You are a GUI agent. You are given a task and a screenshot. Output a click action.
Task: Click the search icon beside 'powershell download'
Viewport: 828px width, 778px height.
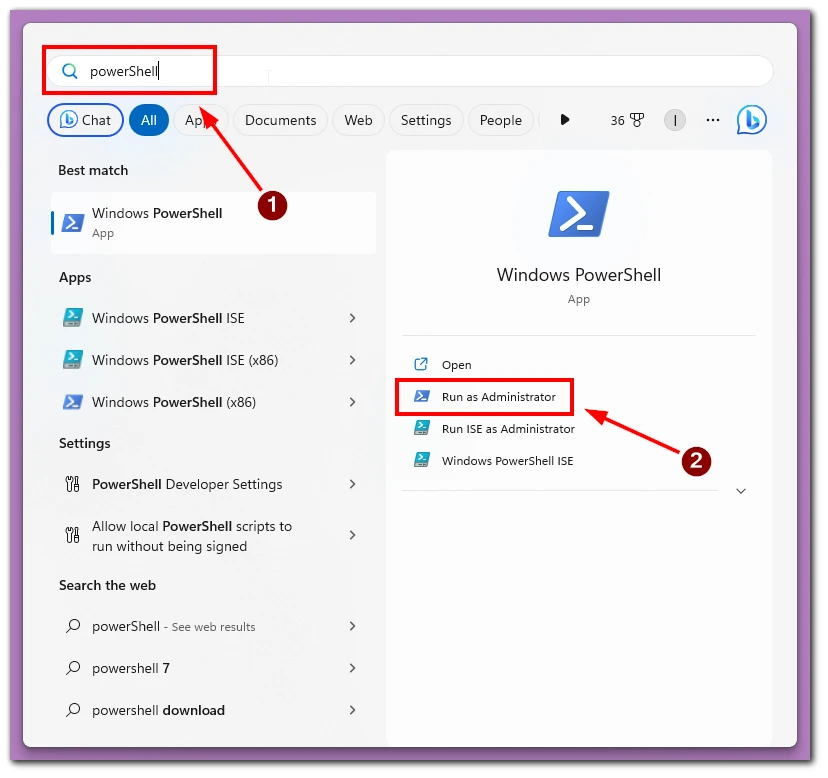tap(73, 710)
